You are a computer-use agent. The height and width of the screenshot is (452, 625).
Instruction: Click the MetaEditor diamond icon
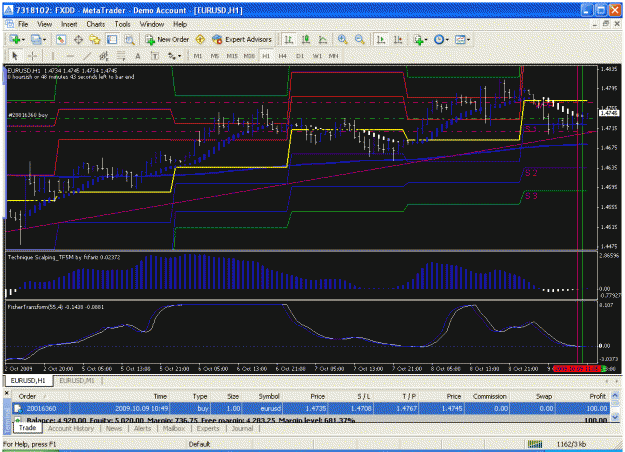(x=200, y=39)
